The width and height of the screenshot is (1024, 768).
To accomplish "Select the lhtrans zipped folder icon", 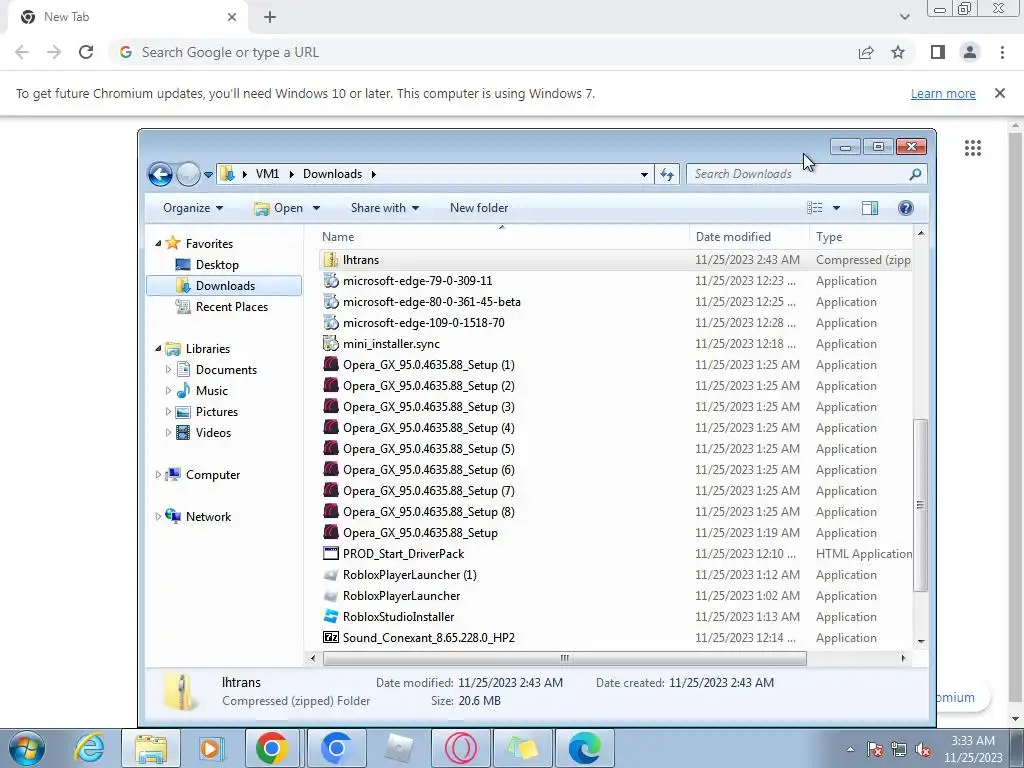I will [331, 260].
